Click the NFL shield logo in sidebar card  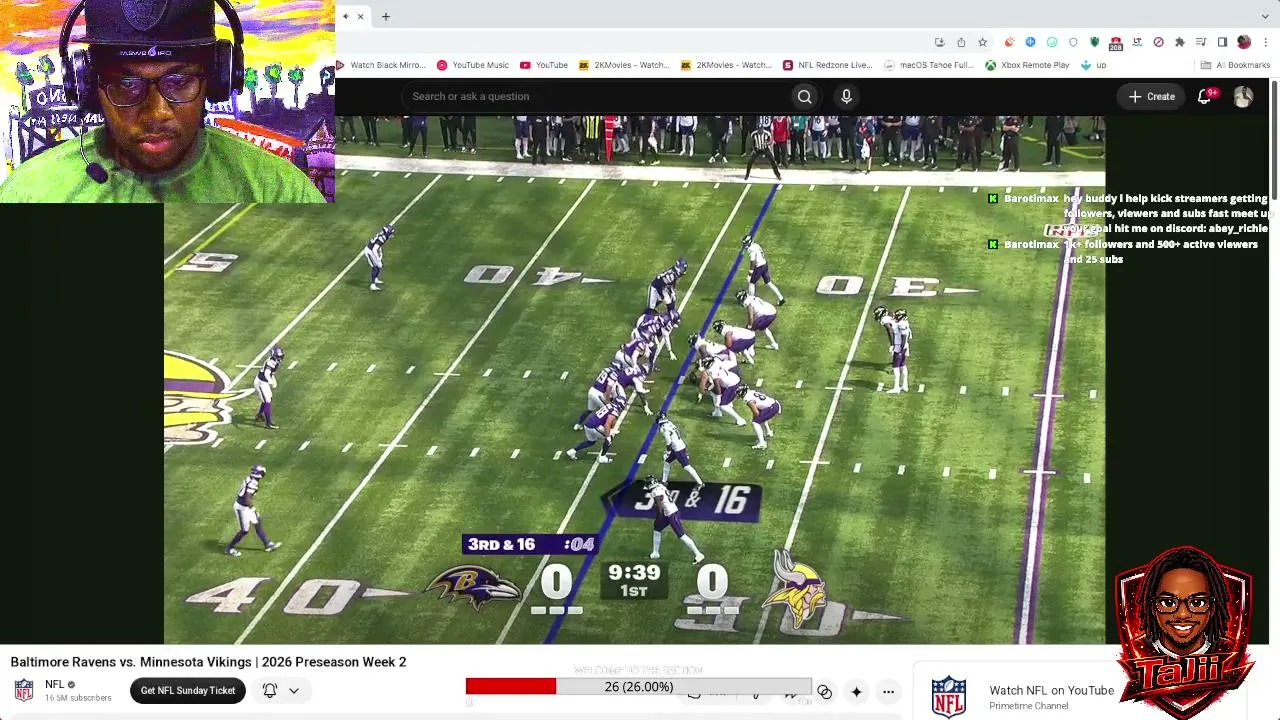(x=949, y=697)
